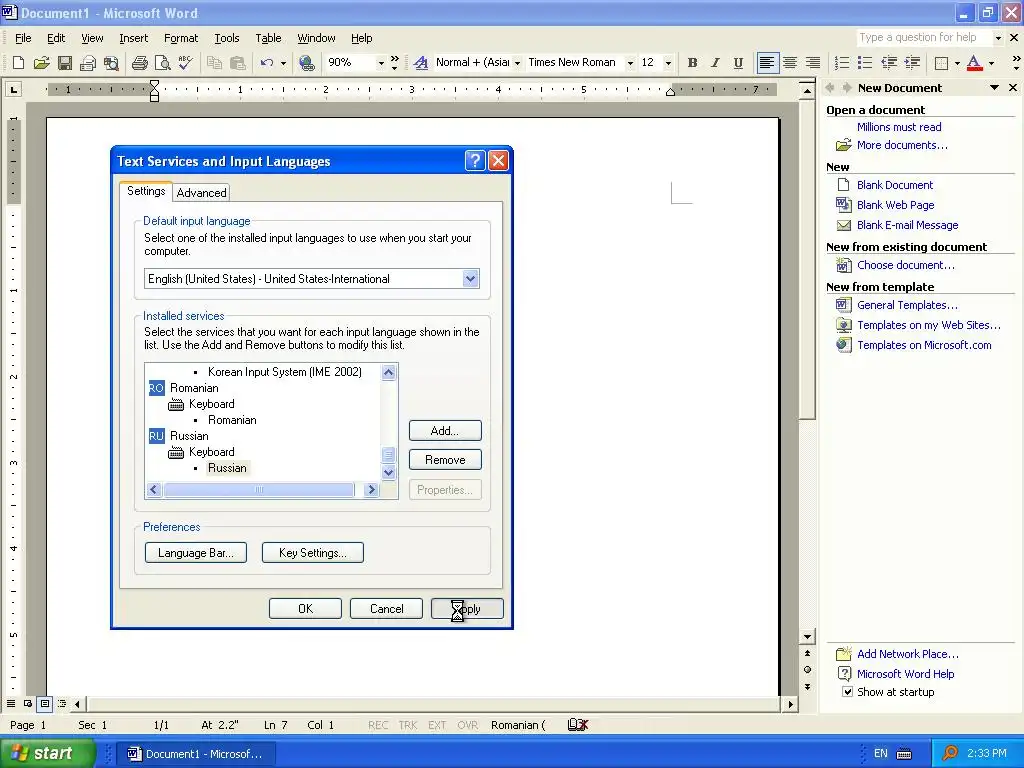Set align right paragraph alignment

(x=813, y=63)
